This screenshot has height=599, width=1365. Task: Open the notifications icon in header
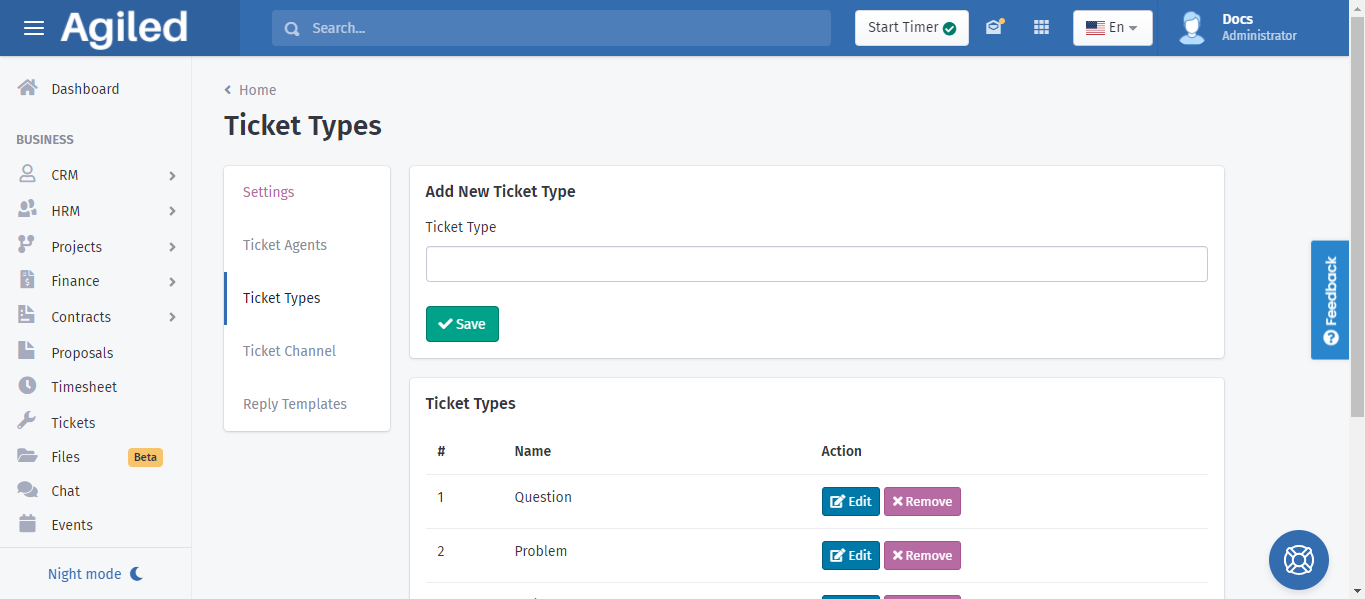pos(993,28)
